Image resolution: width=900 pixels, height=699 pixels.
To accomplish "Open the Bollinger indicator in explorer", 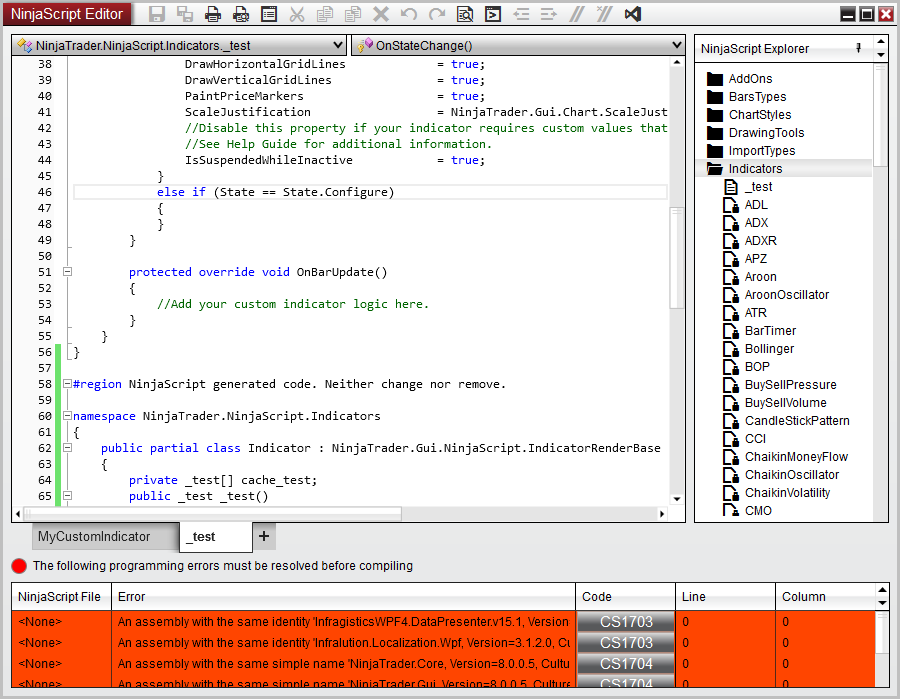I will (x=769, y=349).
